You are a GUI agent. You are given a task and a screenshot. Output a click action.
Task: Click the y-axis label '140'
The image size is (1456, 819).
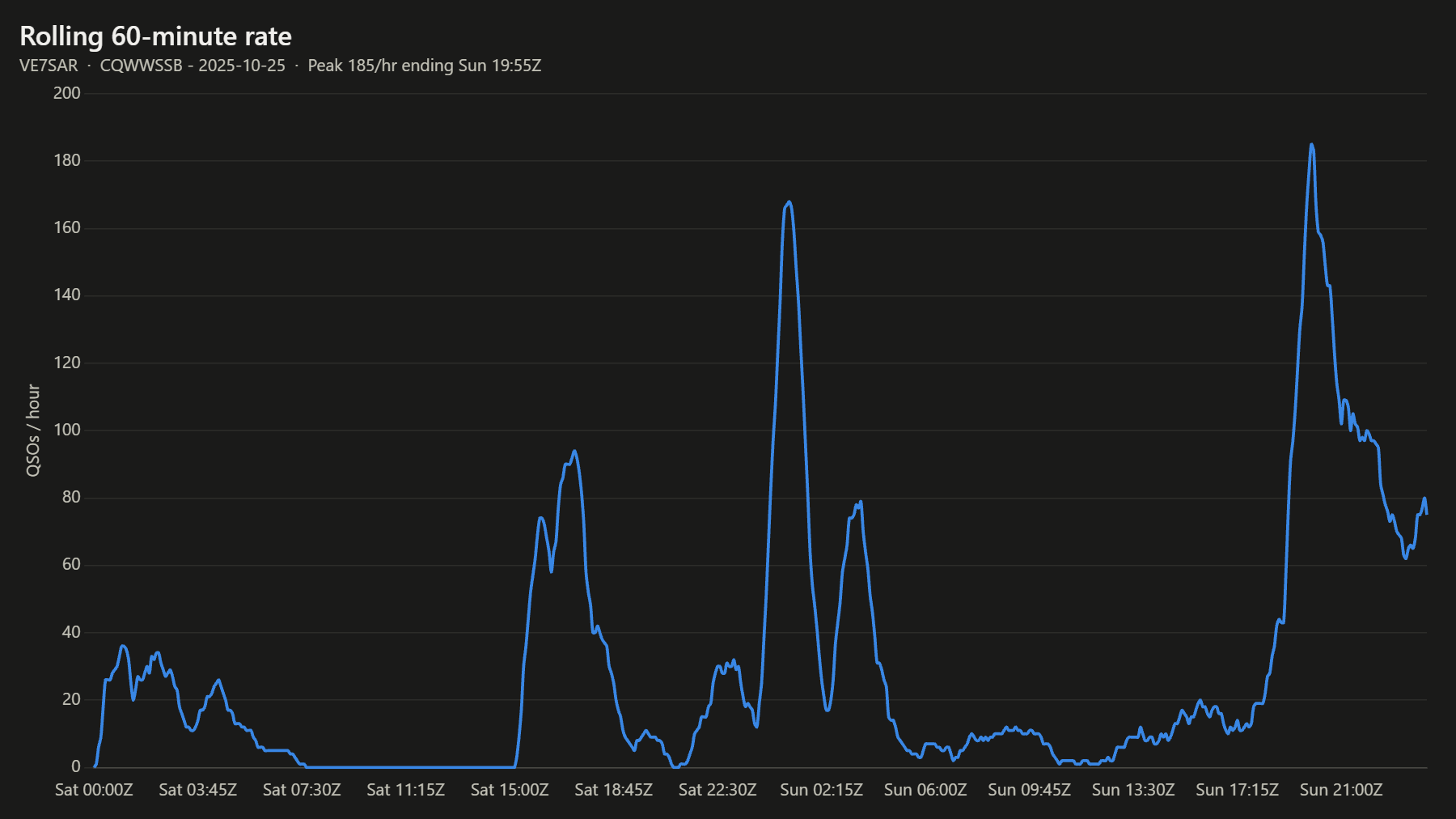pyautogui.click(x=67, y=295)
